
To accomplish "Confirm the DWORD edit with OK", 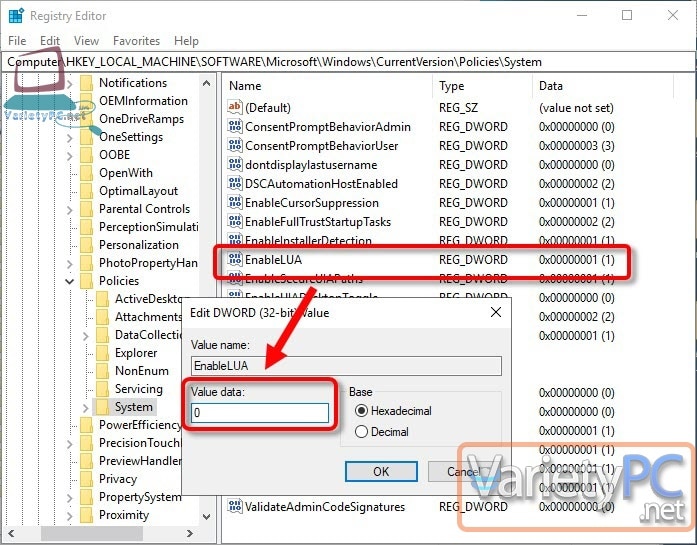I will coord(381,471).
